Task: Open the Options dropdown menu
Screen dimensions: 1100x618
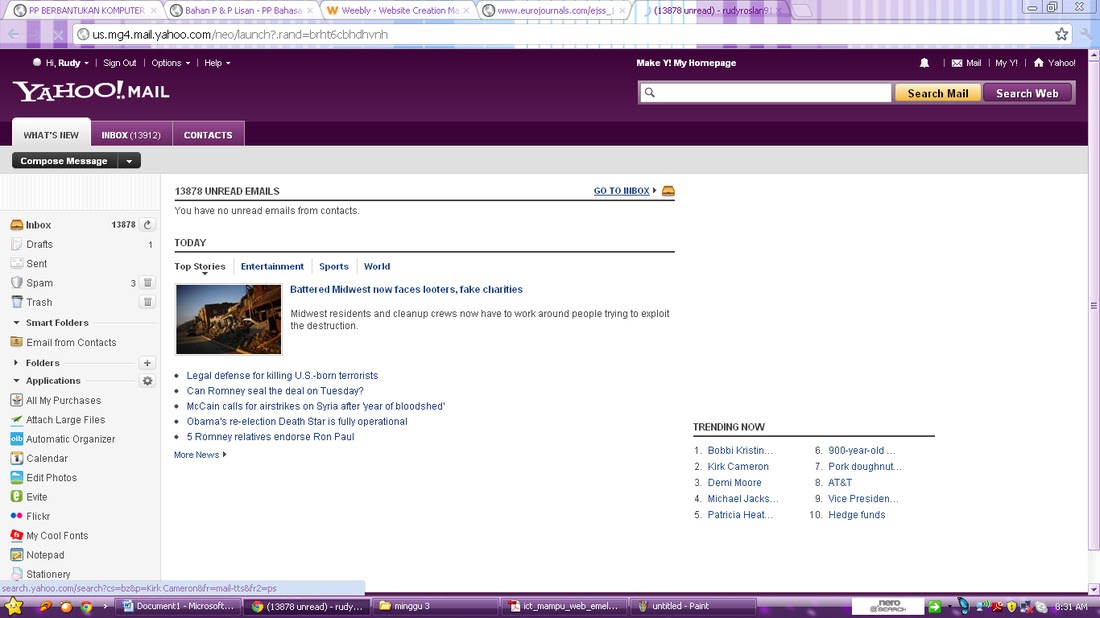Action: (170, 62)
